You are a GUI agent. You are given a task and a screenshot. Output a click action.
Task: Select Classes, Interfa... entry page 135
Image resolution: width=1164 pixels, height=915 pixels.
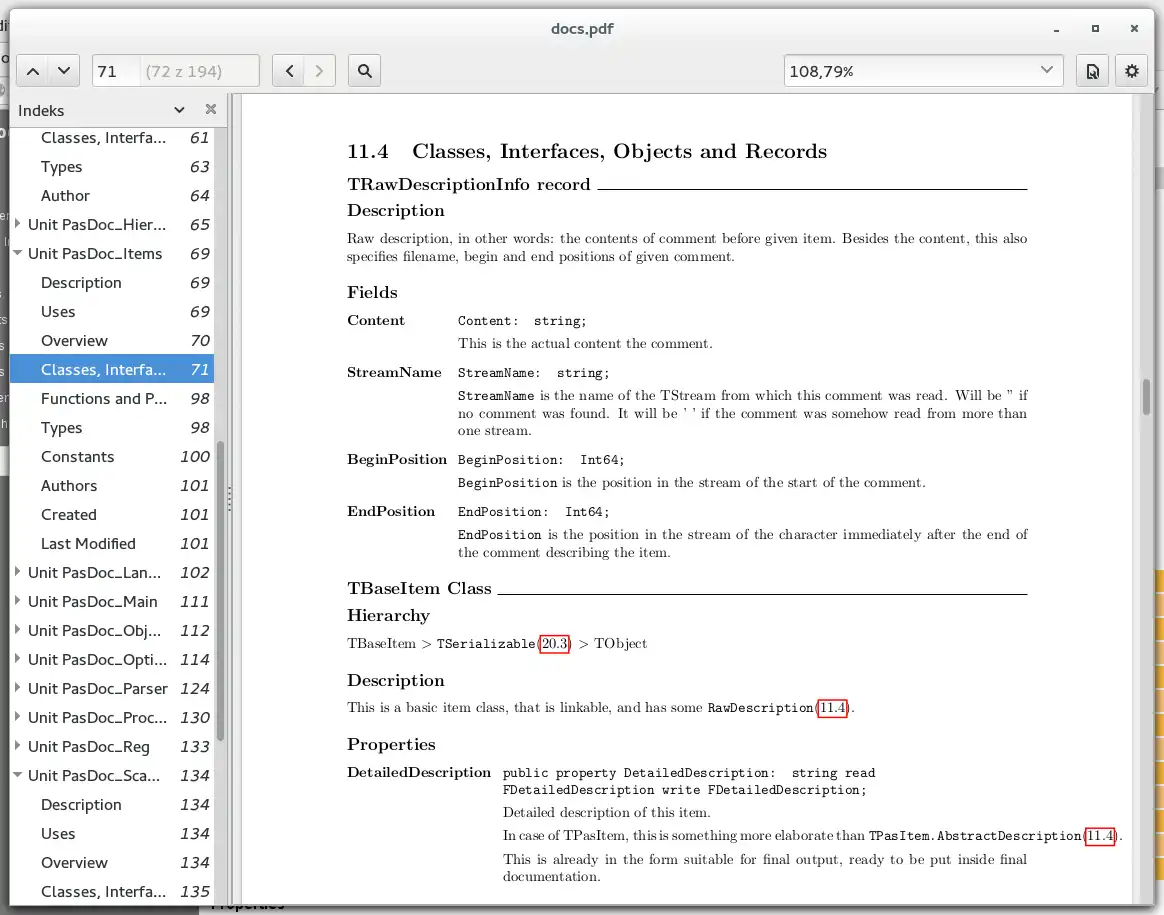112,892
